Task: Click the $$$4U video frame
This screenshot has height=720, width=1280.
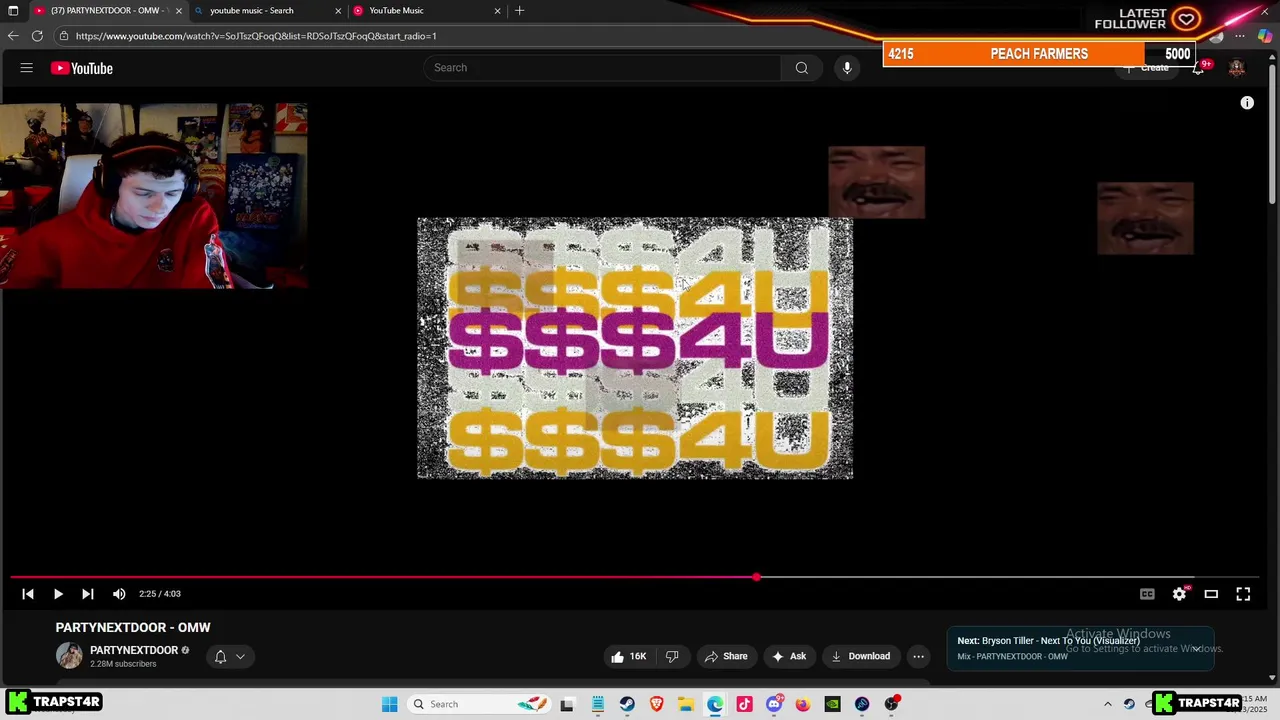Action: 635,348
